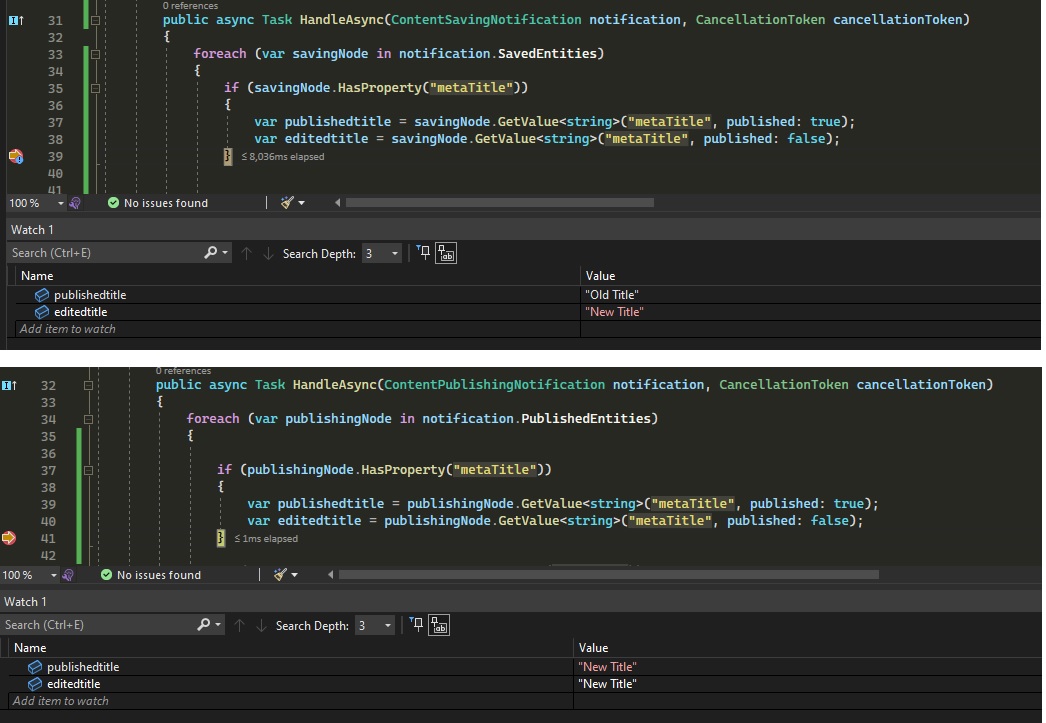The height and width of the screenshot is (723, 1046).
Task: Collapse the foreach block over notification.PublishedEntities
Action: (88, 420)
